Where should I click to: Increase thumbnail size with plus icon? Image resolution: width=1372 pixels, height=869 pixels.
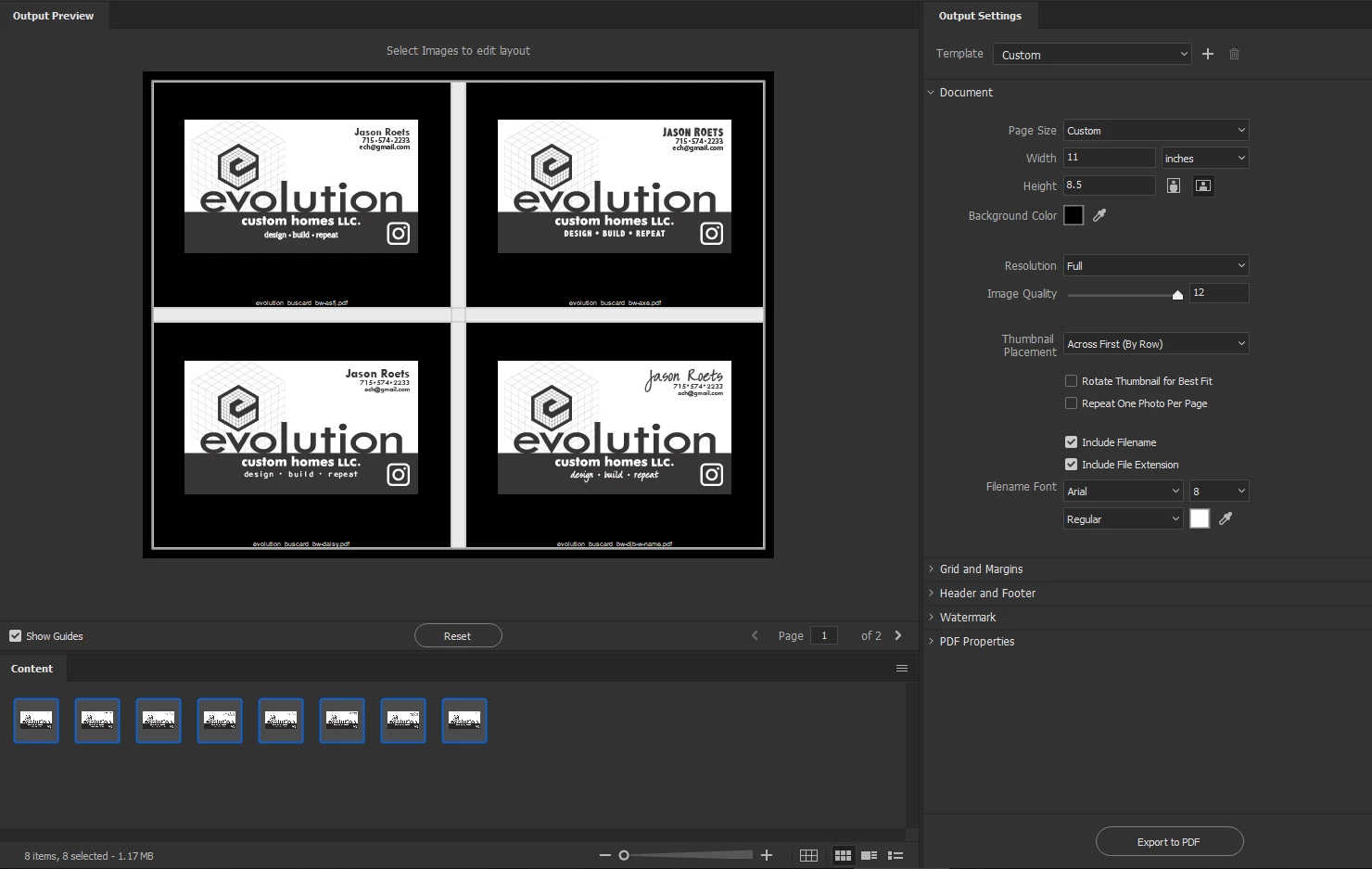click(x=767, y=855)
